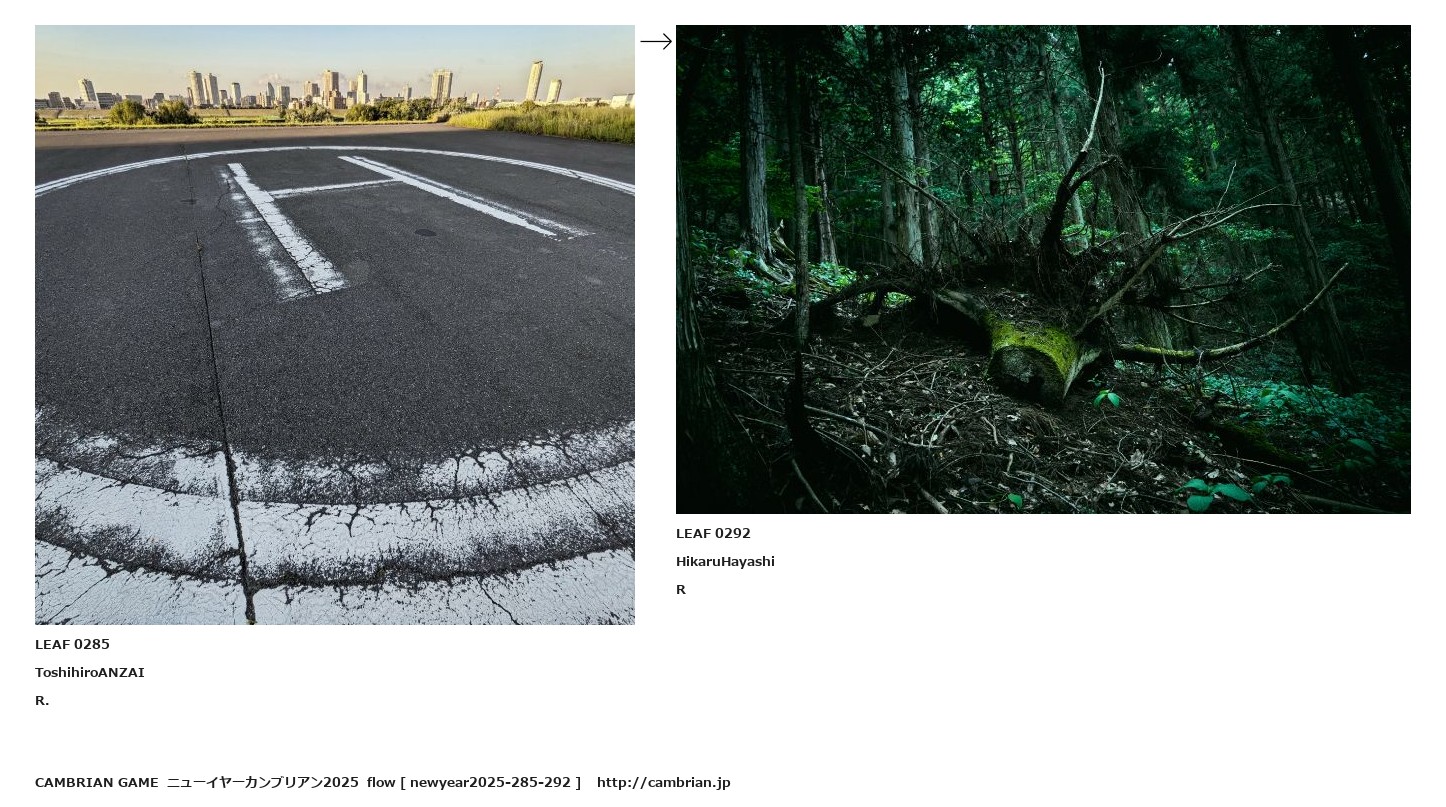Click the ToshihiroANZAI author name
The width and height of the screenshot is (1446, 807).
[90, 672]
